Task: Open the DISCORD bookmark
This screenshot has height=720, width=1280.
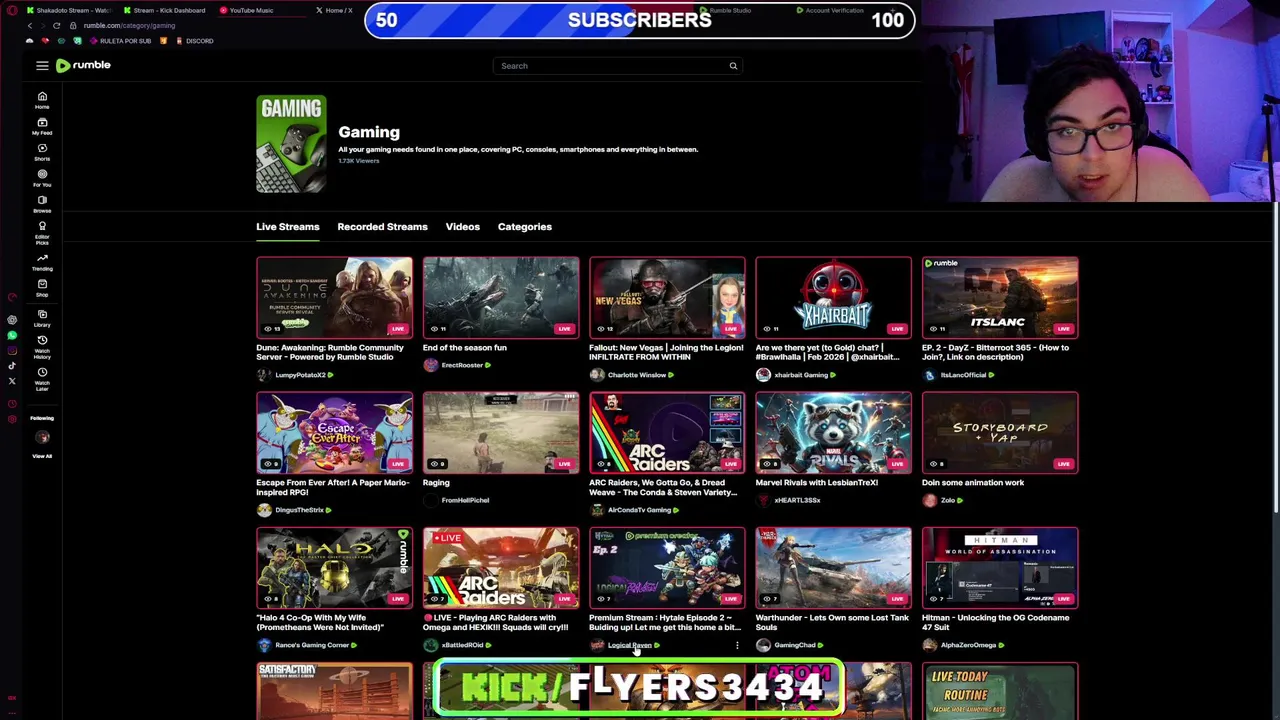Action: [194, 41]
